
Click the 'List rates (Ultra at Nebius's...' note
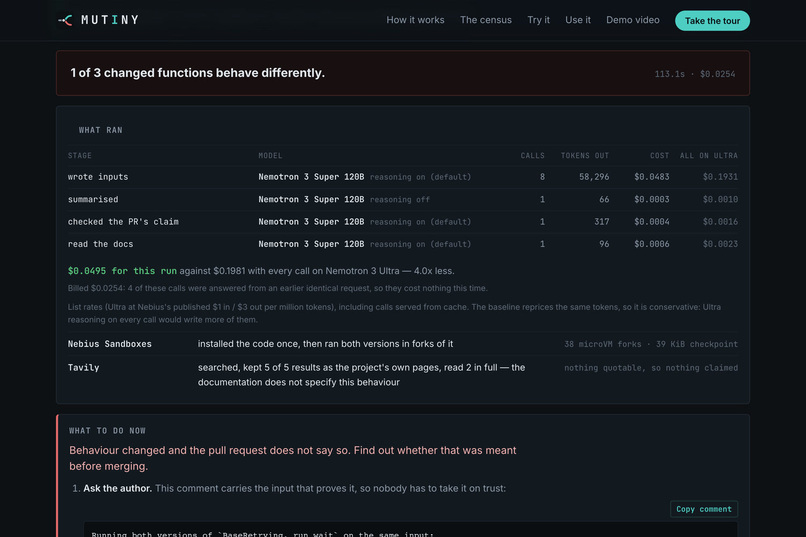click(x=394, y=313)
